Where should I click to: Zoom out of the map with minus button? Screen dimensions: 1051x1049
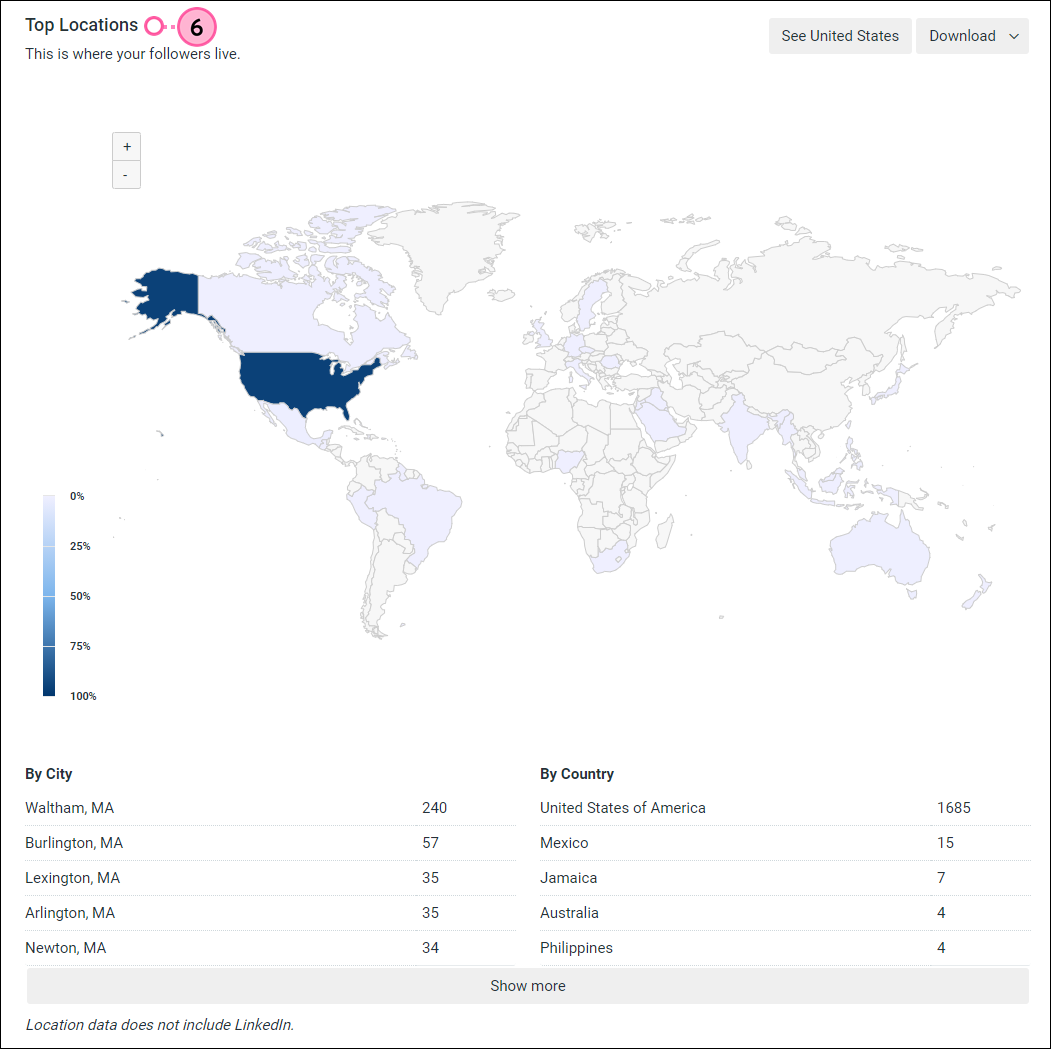pos(127,175)
